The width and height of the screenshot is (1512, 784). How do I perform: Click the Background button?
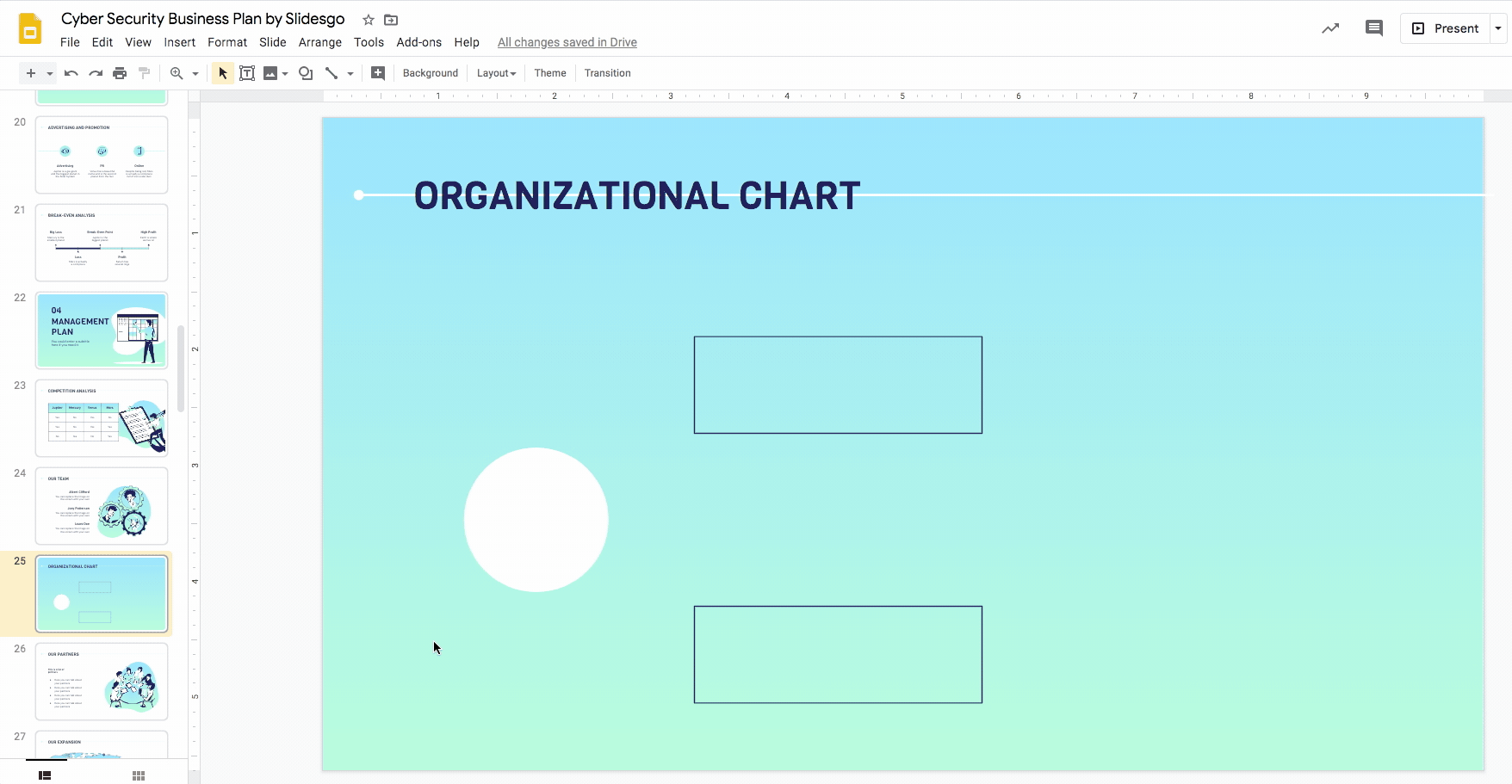[430, 73]
